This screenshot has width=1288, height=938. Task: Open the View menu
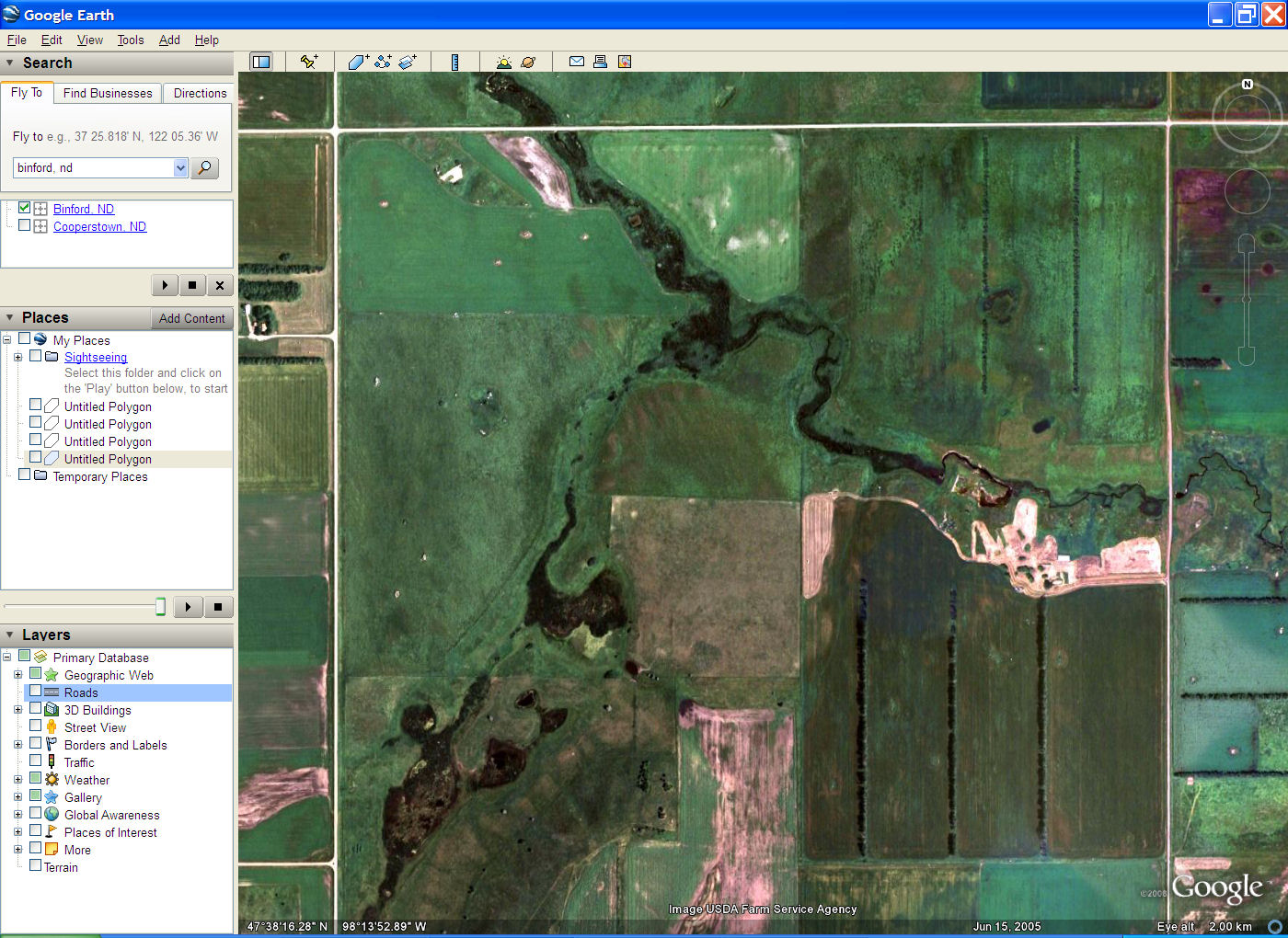(90, 40)
